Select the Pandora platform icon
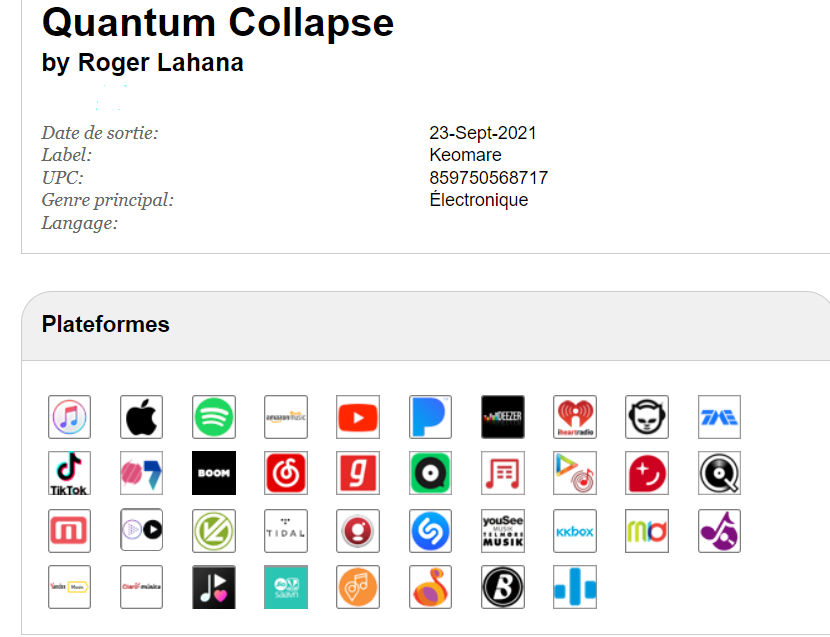The height and width of the screenshot is (637, 830). 430,417
